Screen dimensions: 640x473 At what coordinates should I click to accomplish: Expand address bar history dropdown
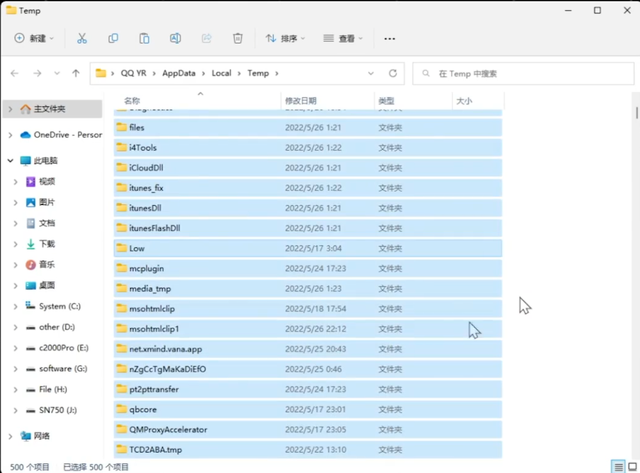pos(371,73)
